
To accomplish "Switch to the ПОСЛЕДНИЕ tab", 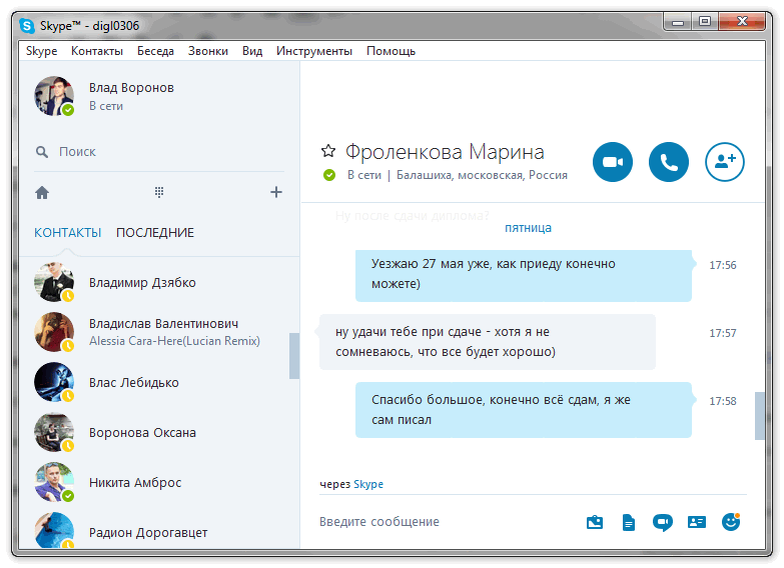I will pyautogui.click(x=155, y=232).
